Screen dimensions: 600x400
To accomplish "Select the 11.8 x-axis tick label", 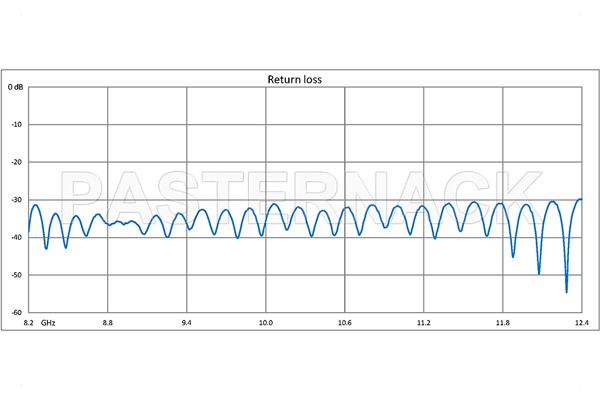I will 502,324.
